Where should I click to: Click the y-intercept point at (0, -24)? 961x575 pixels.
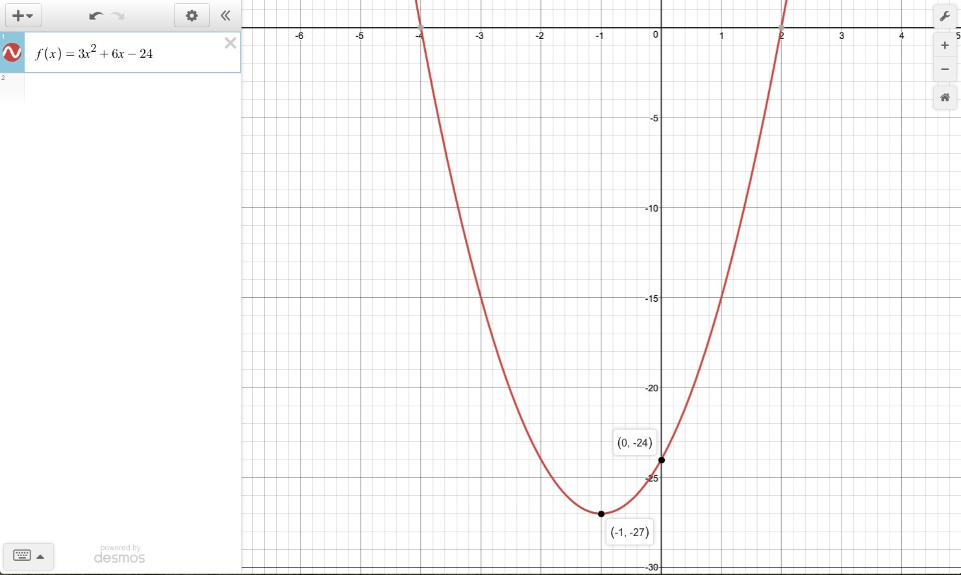(662, 460)
